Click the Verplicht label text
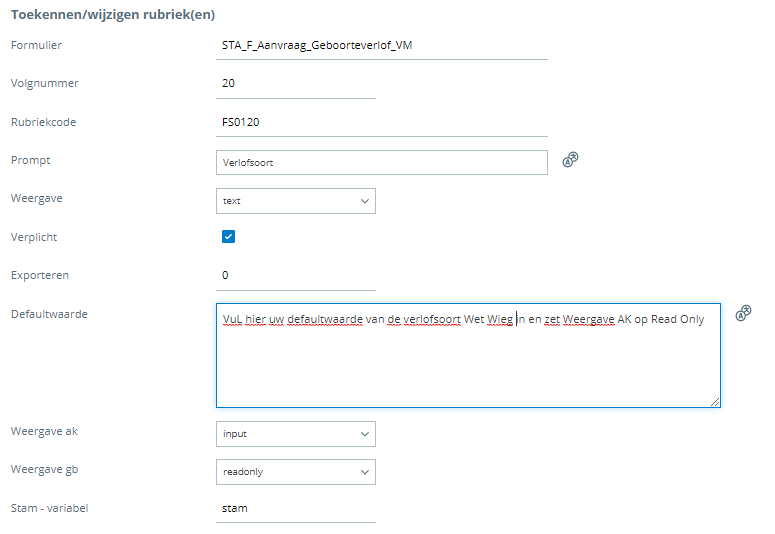Image resolution: width=775 pixels, height=534 pixels. [34, 237]
